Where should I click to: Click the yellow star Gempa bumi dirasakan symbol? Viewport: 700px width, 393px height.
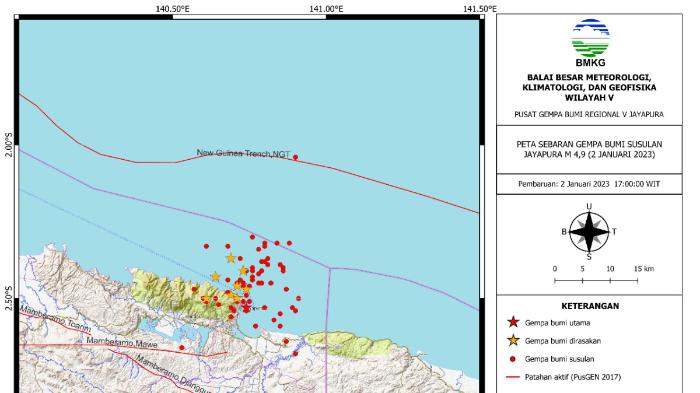[x=513, y=340]
